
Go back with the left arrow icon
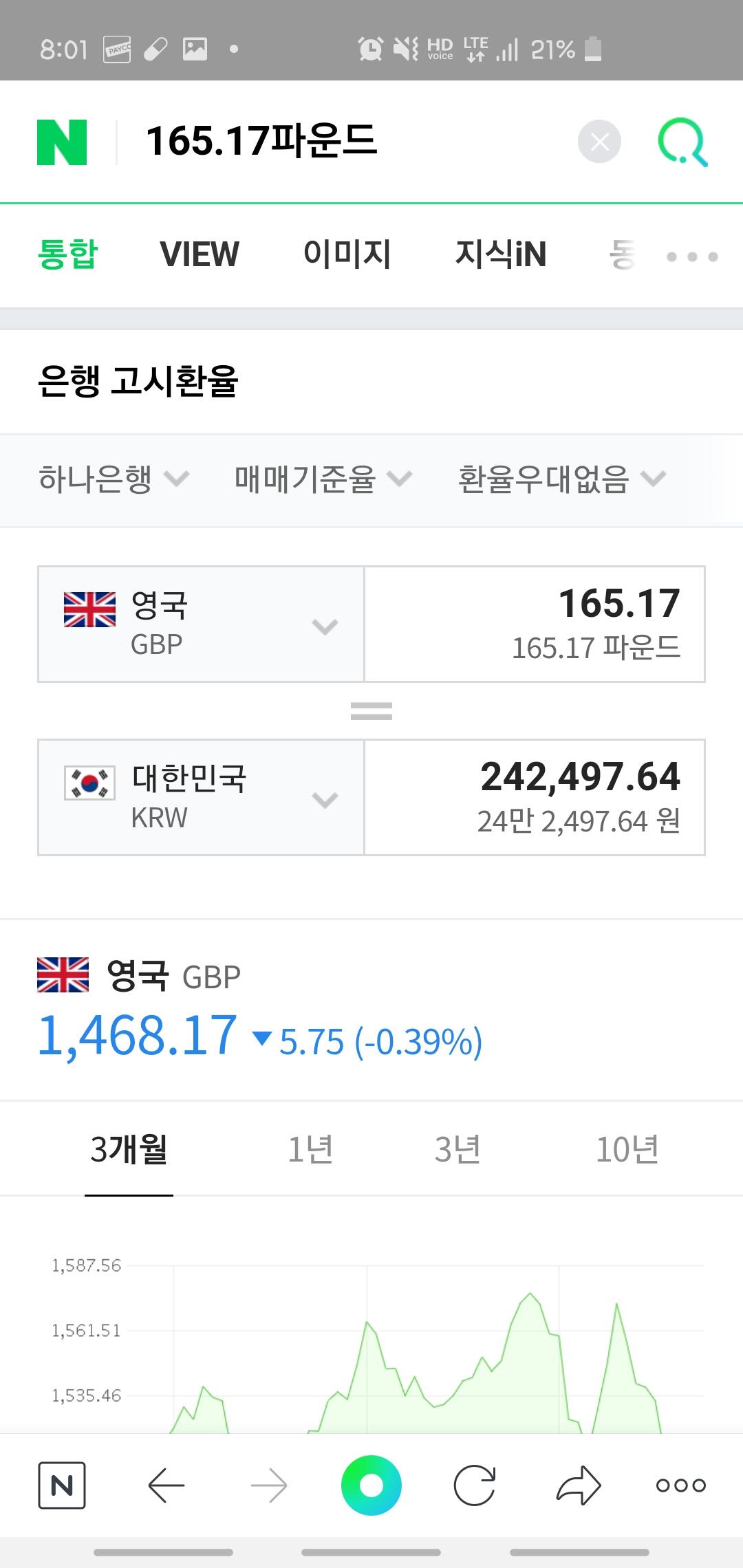coord(166,1486)
